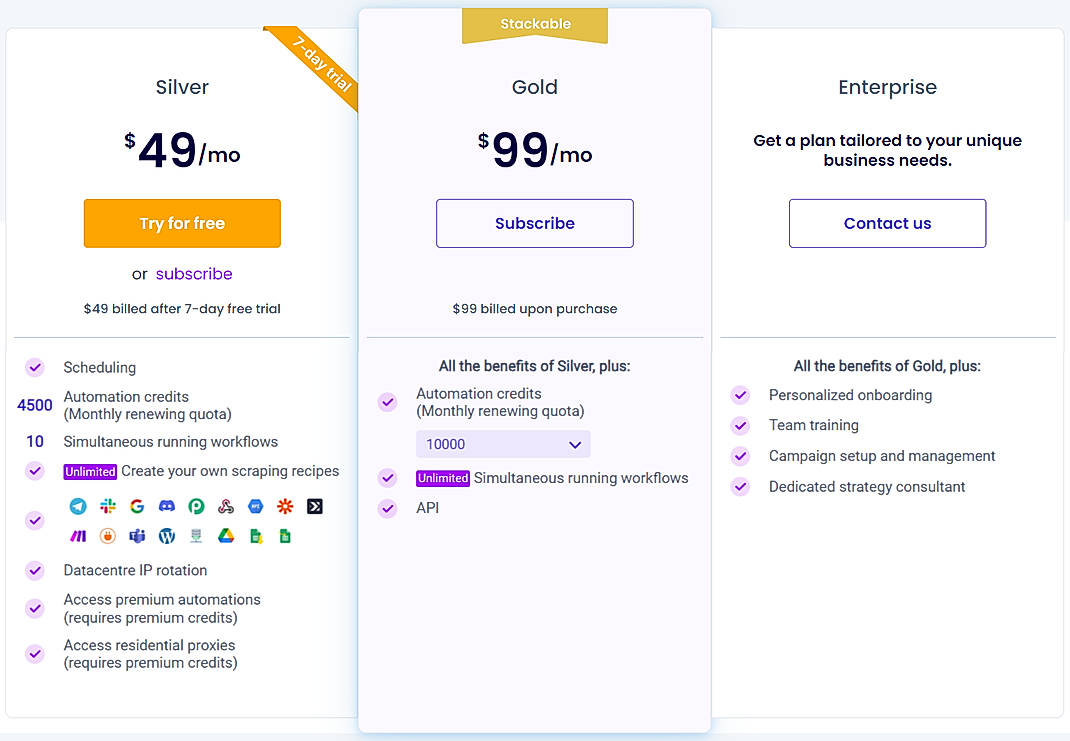Image resolution: width=1070 pixels, height=741 pixels.
Task: Click the dark terminal-style integration icon
Action: pyautogui.click(x=314, y=506)
